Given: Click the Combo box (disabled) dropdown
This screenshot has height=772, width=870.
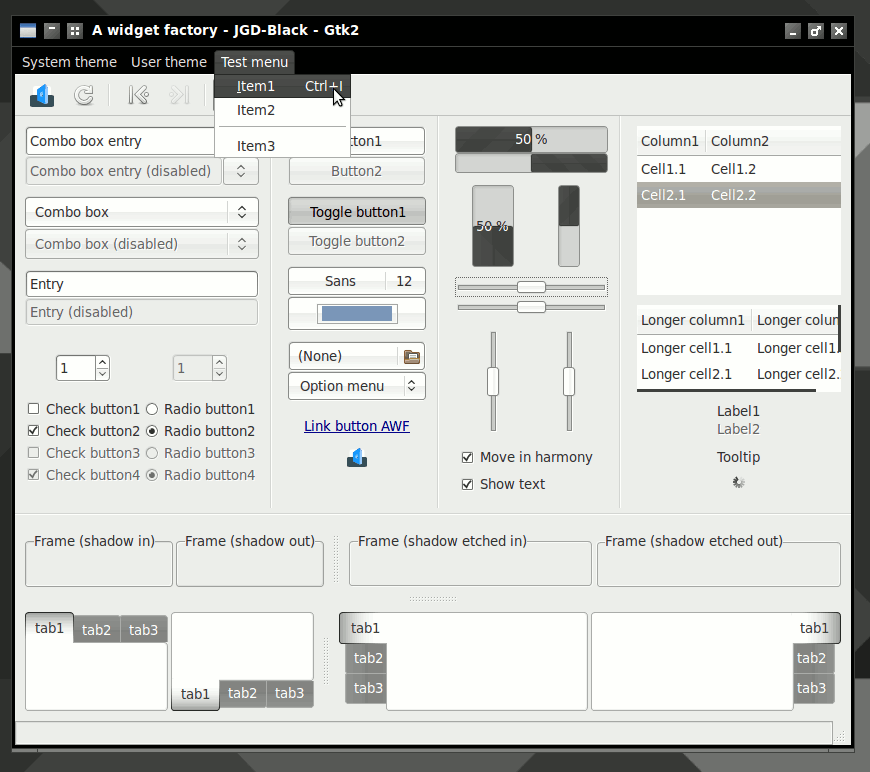Looking at the screenshot, I should pyautogui.click(x=141, y=244).
